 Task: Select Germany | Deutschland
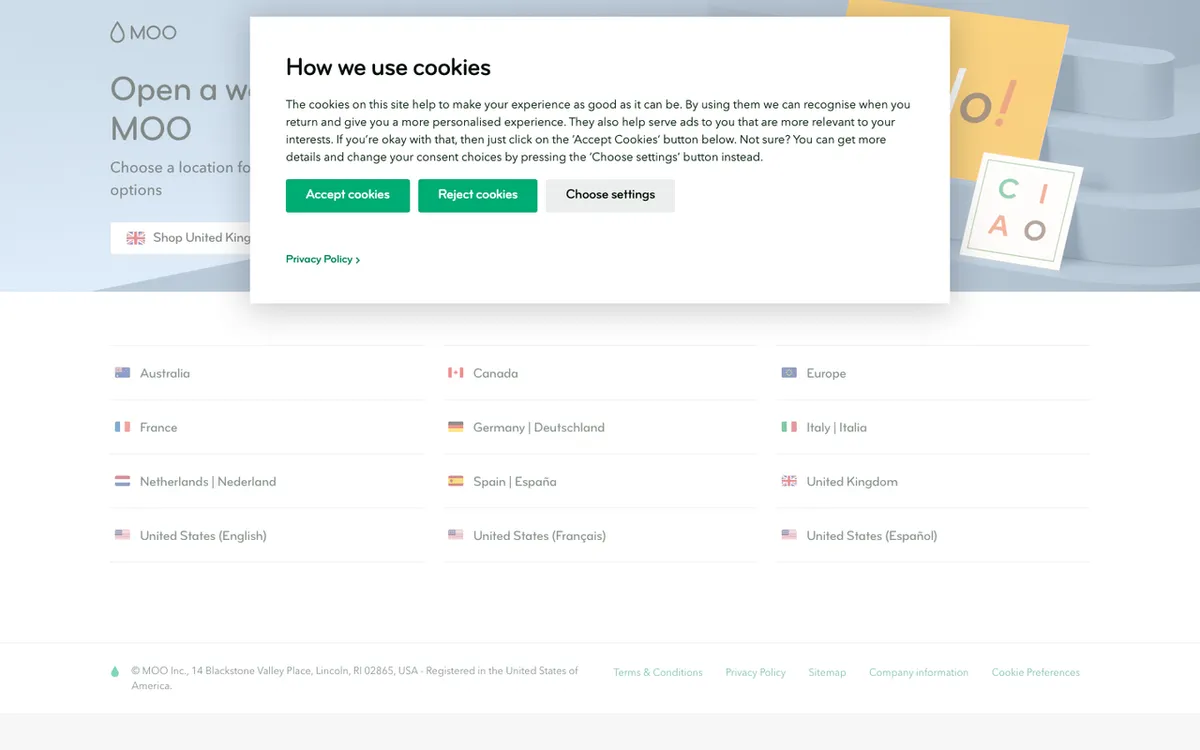pyautogui.click(x=539, y=427)
